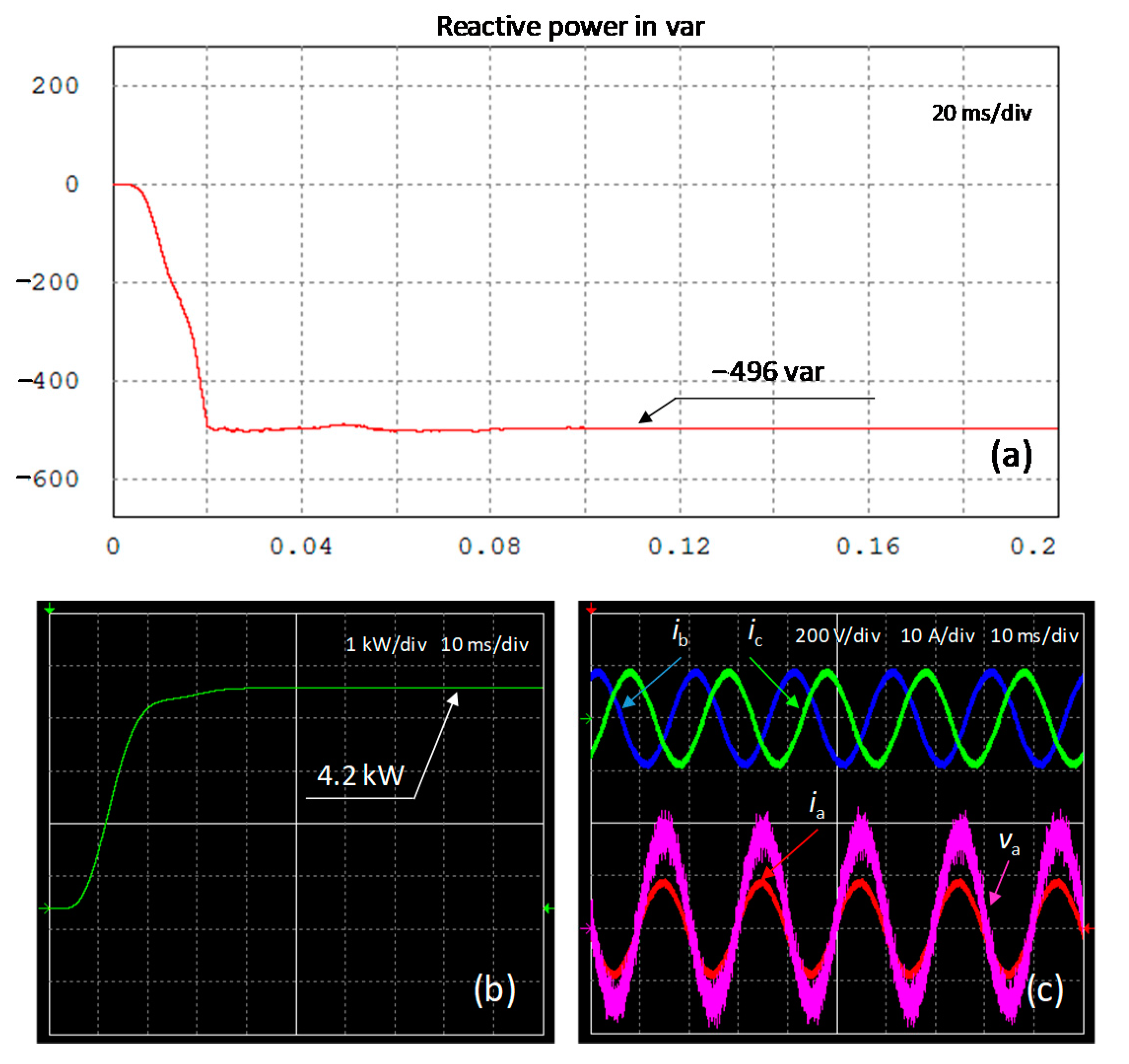Click the red trigger marker atop panel (c)
The image size is (1129, 1064).
(591, 610)
